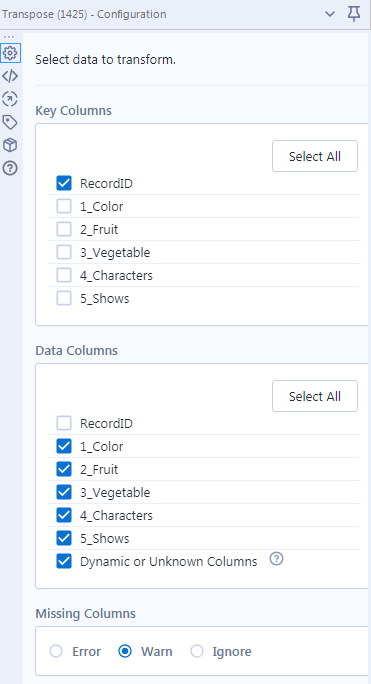
Task: Pin the Configuration window with pushpin icon
Action: 354,14
